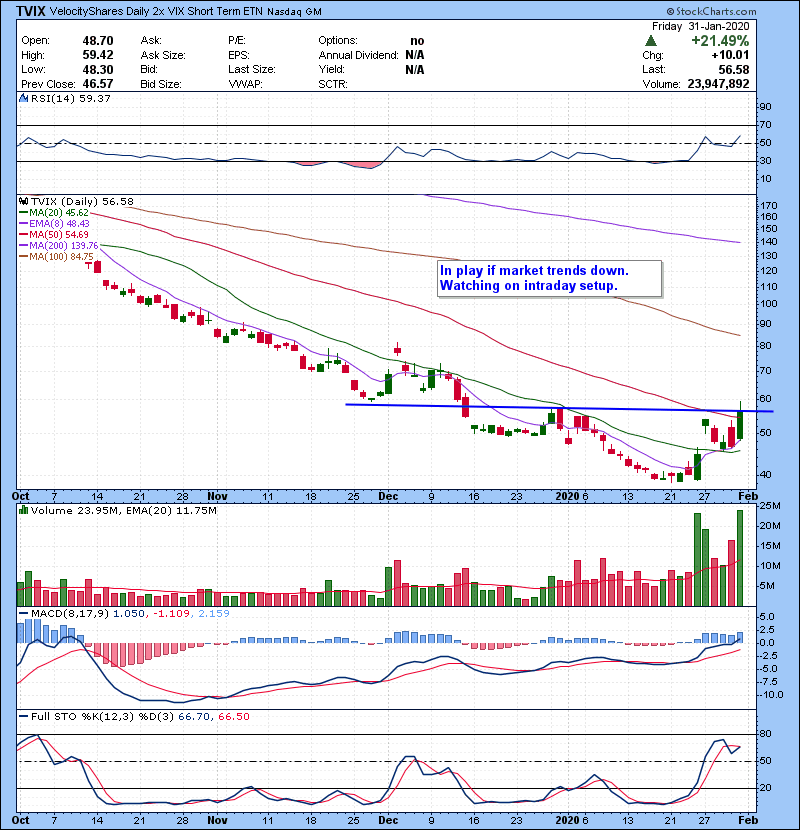
Task: Click the VWAP label
Action: pos(246,84)
